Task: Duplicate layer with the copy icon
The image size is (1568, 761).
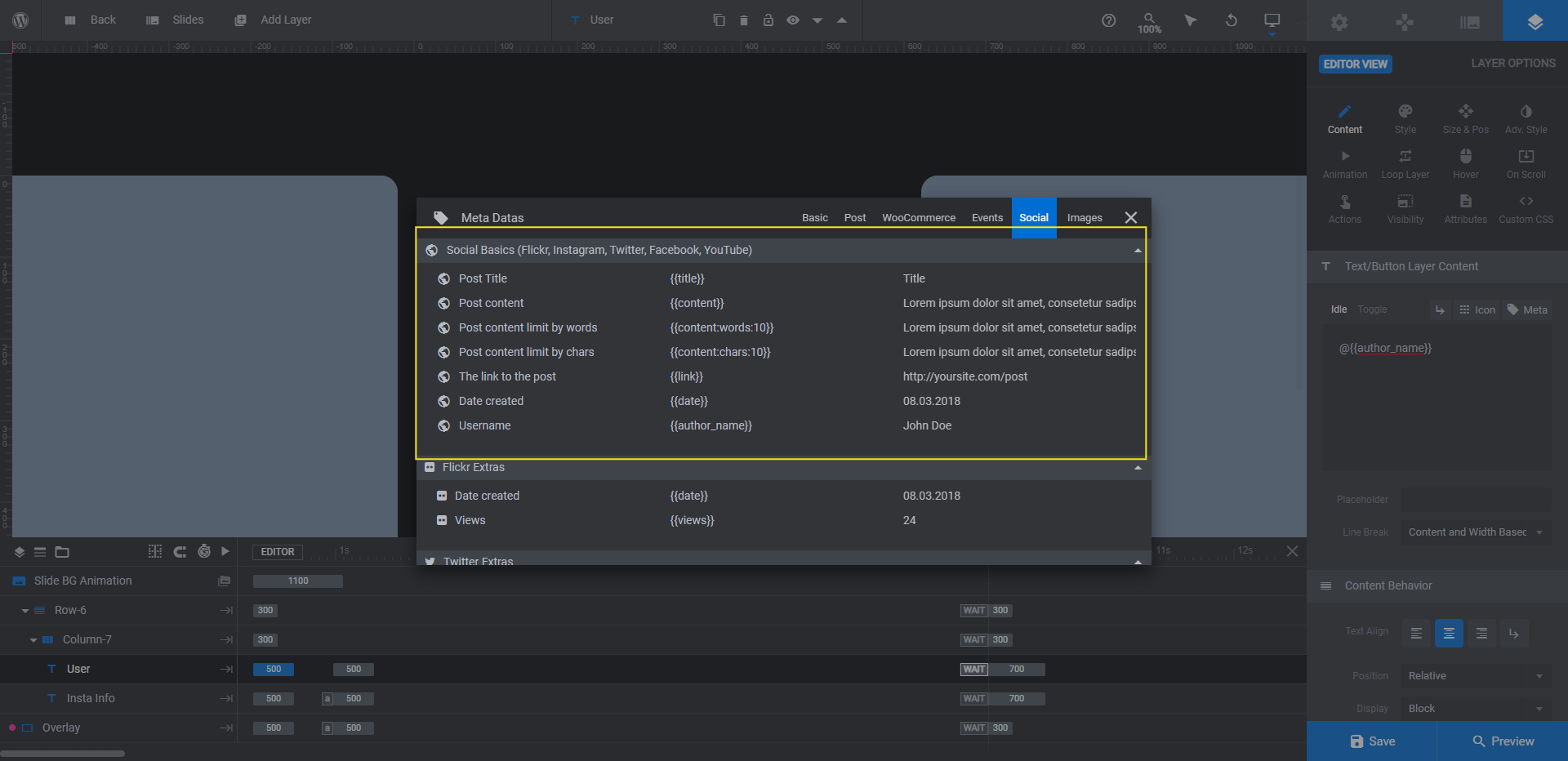Action: pos(719,20)
